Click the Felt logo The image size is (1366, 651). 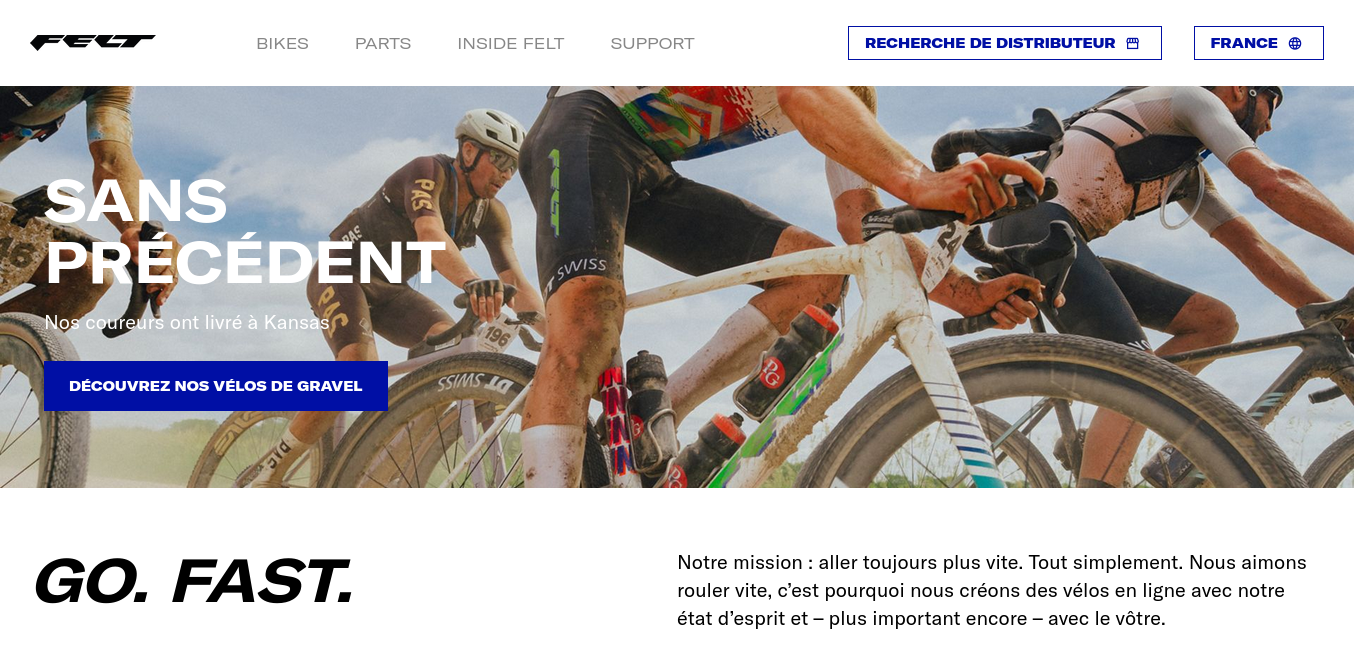pos(92,42)
